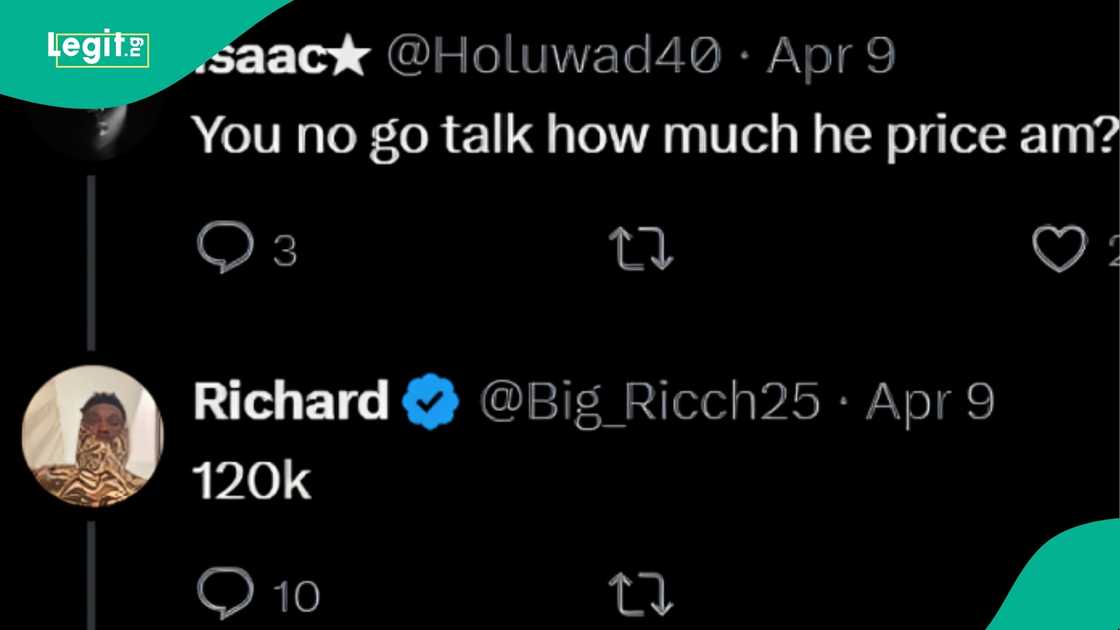Open Richard's reply Apr 9 timestamp

tap(930, 402)
